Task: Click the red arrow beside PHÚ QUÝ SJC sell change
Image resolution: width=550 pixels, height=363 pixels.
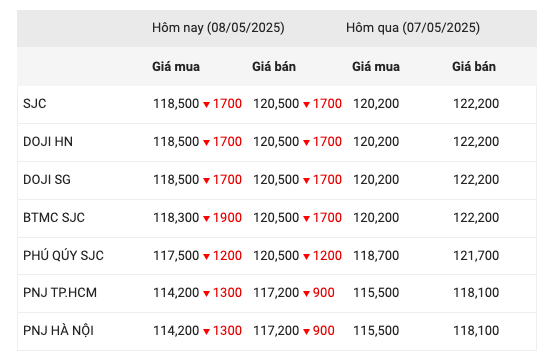Action: coord(307,256)
